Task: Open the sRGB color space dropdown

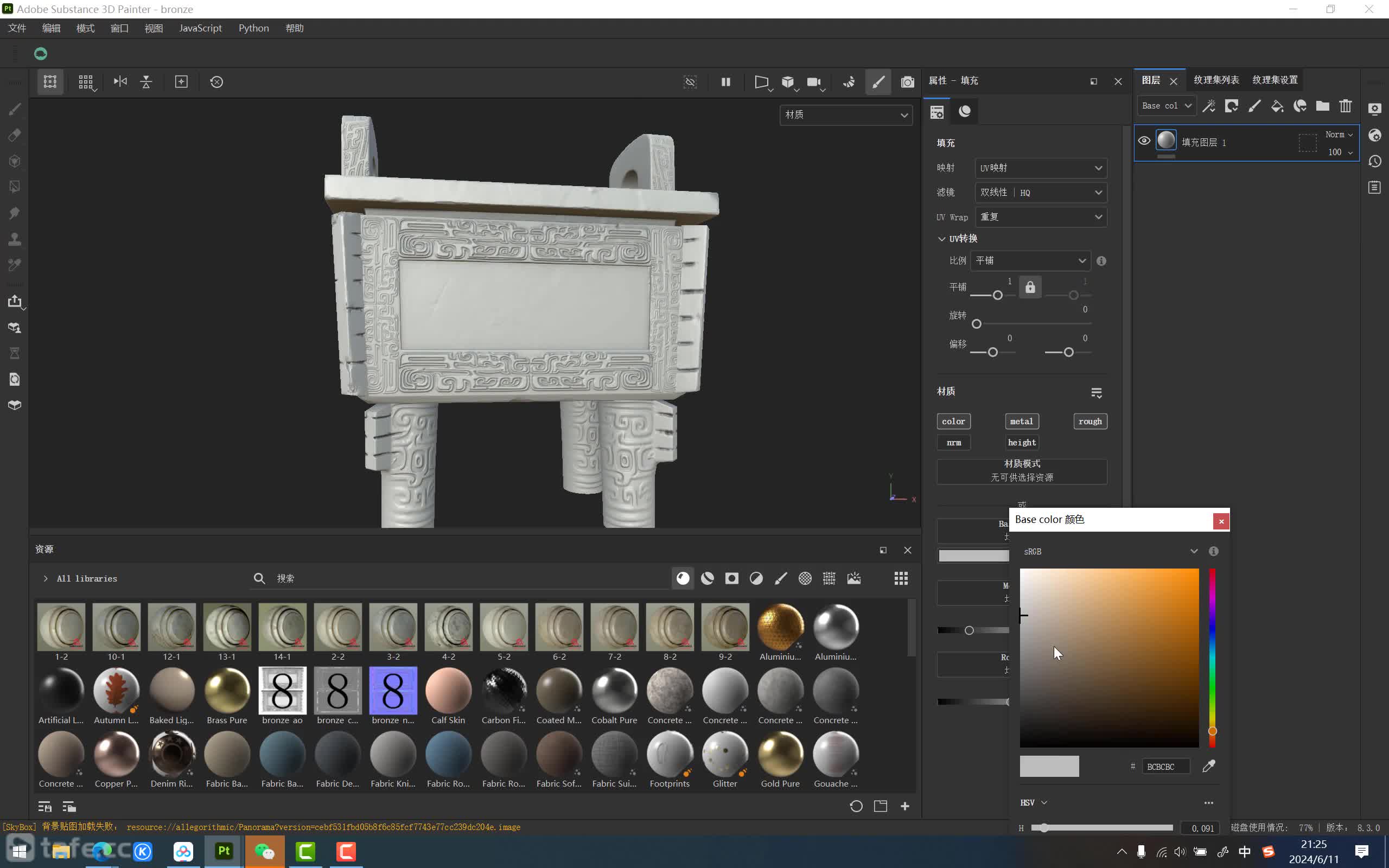Action: pyautogui.click(x=1110, y=551)
